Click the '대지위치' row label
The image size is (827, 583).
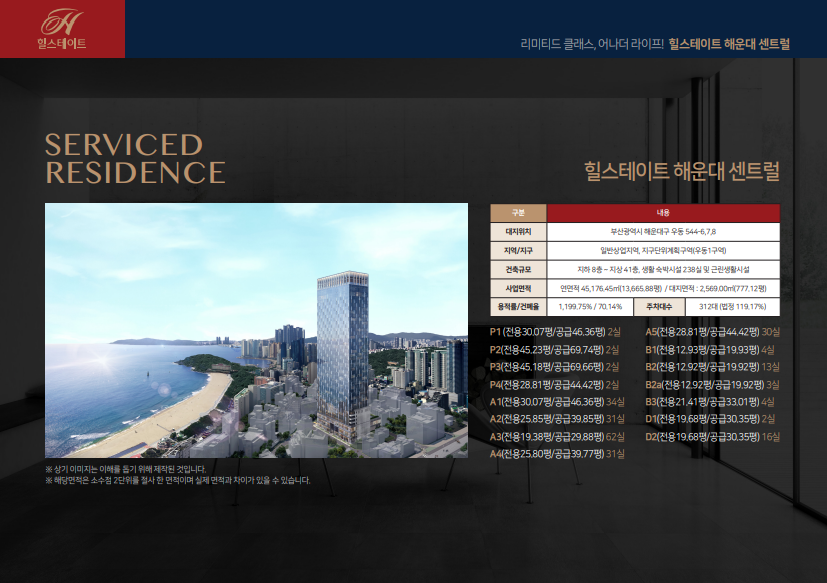(x=518, y=232)
